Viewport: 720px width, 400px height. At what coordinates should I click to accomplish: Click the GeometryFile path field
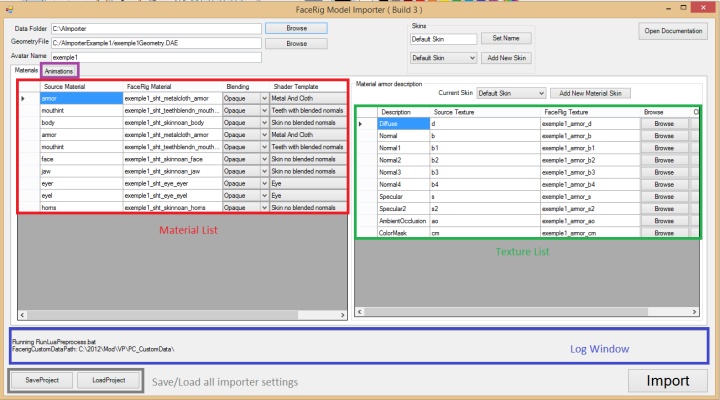(x=156, y=43)
